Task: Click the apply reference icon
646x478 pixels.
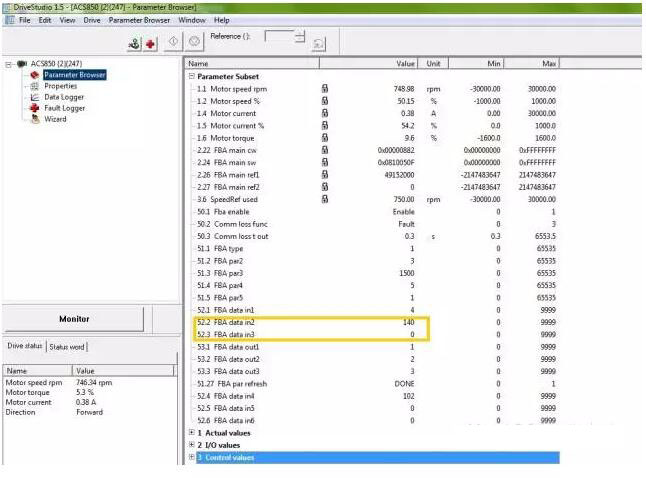Action: [x=319, y=44]
